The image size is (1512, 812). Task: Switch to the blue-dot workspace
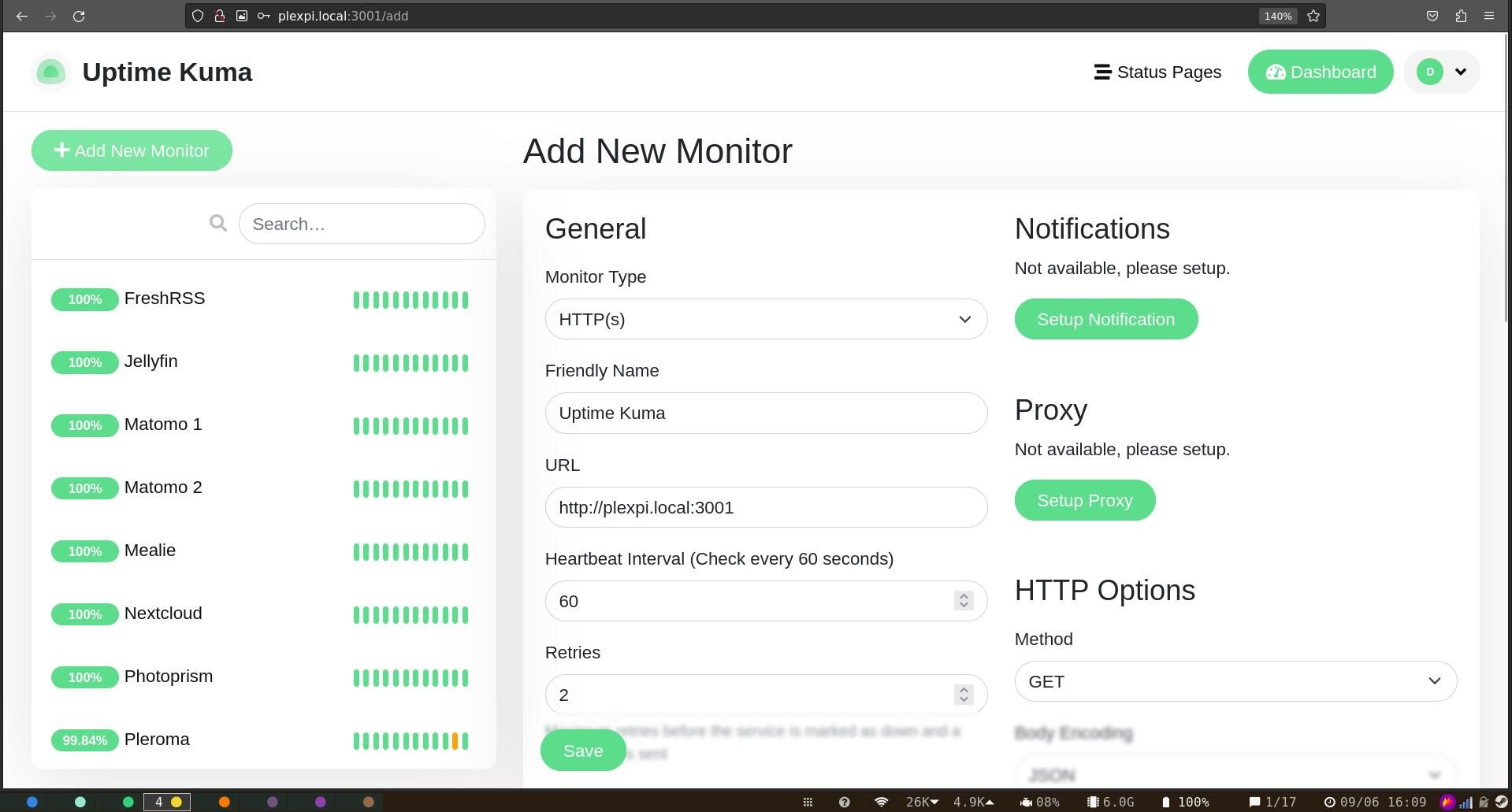pyautogui.click(x=32, y=802)
